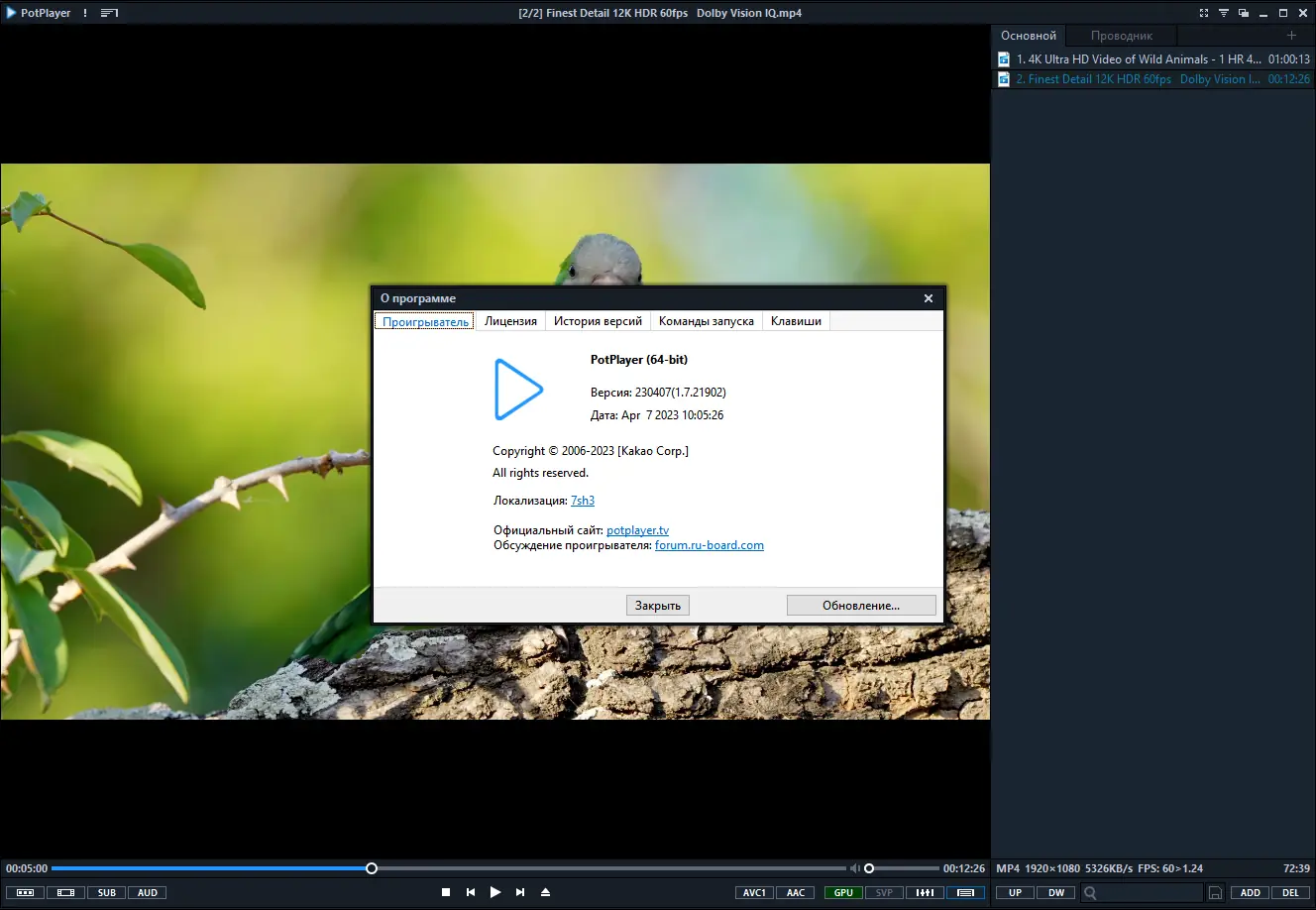The image size is (1316, 910).
Task: Open the Проигрыватель tab in the About dialog
Action: [425, 321]
